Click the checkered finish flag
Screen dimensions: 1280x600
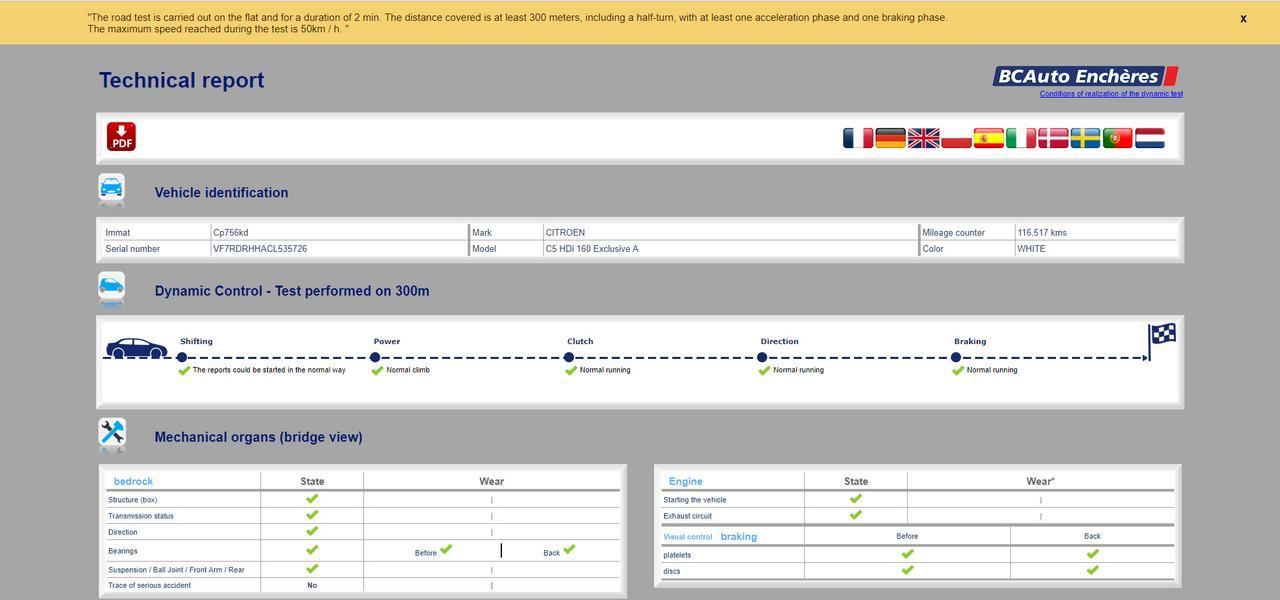pos(1162,336)
